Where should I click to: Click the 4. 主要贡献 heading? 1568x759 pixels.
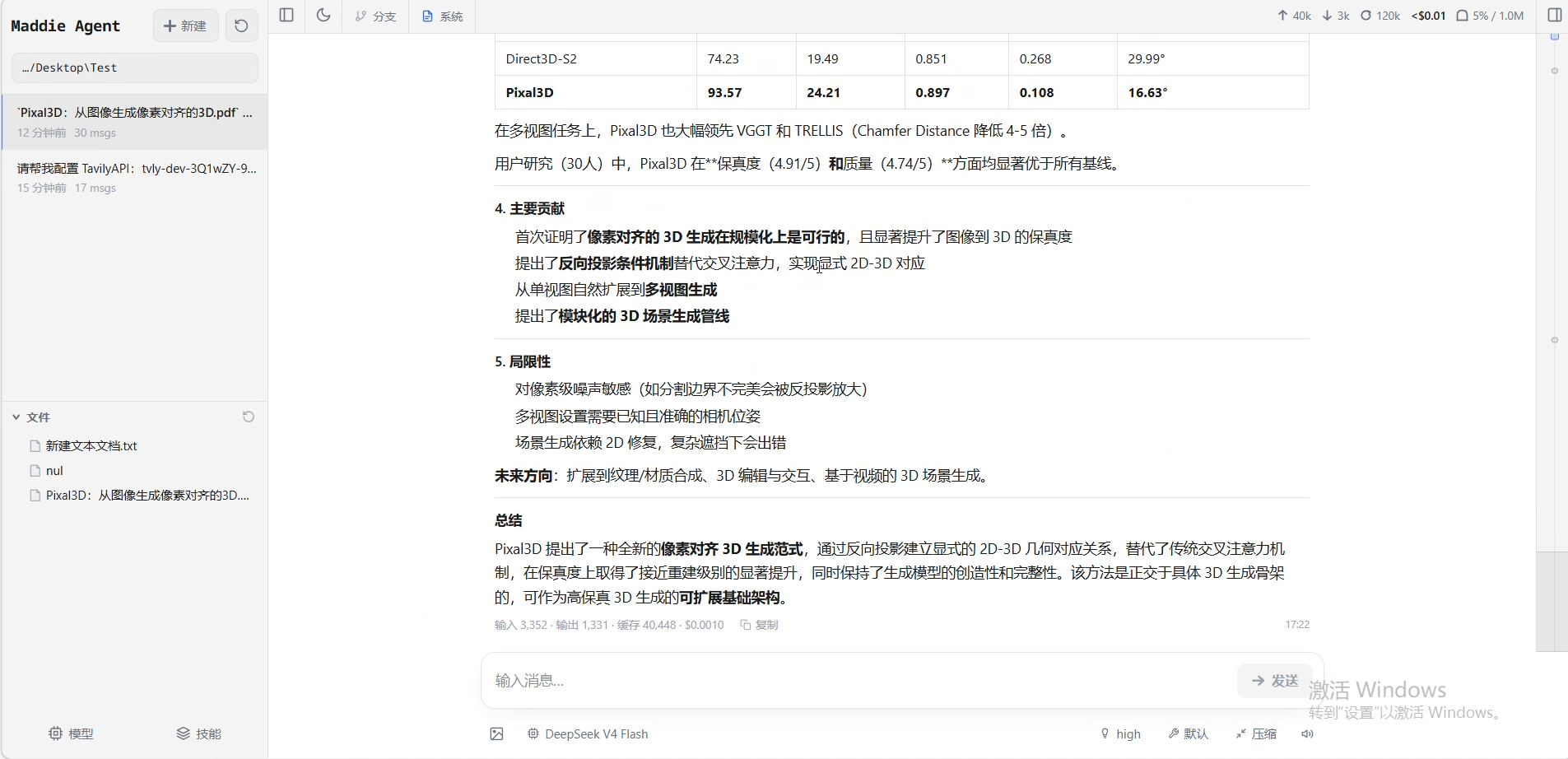tap(529, 208)
